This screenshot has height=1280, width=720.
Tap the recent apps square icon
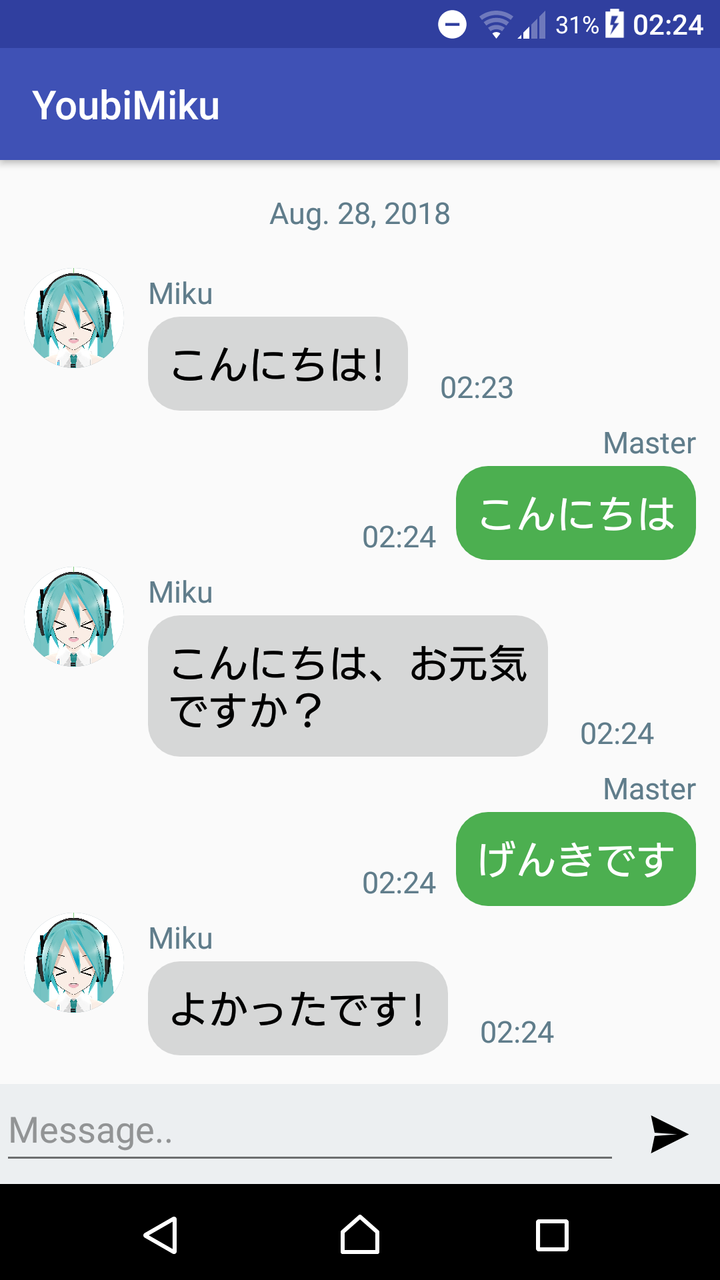click(552, 1235)
